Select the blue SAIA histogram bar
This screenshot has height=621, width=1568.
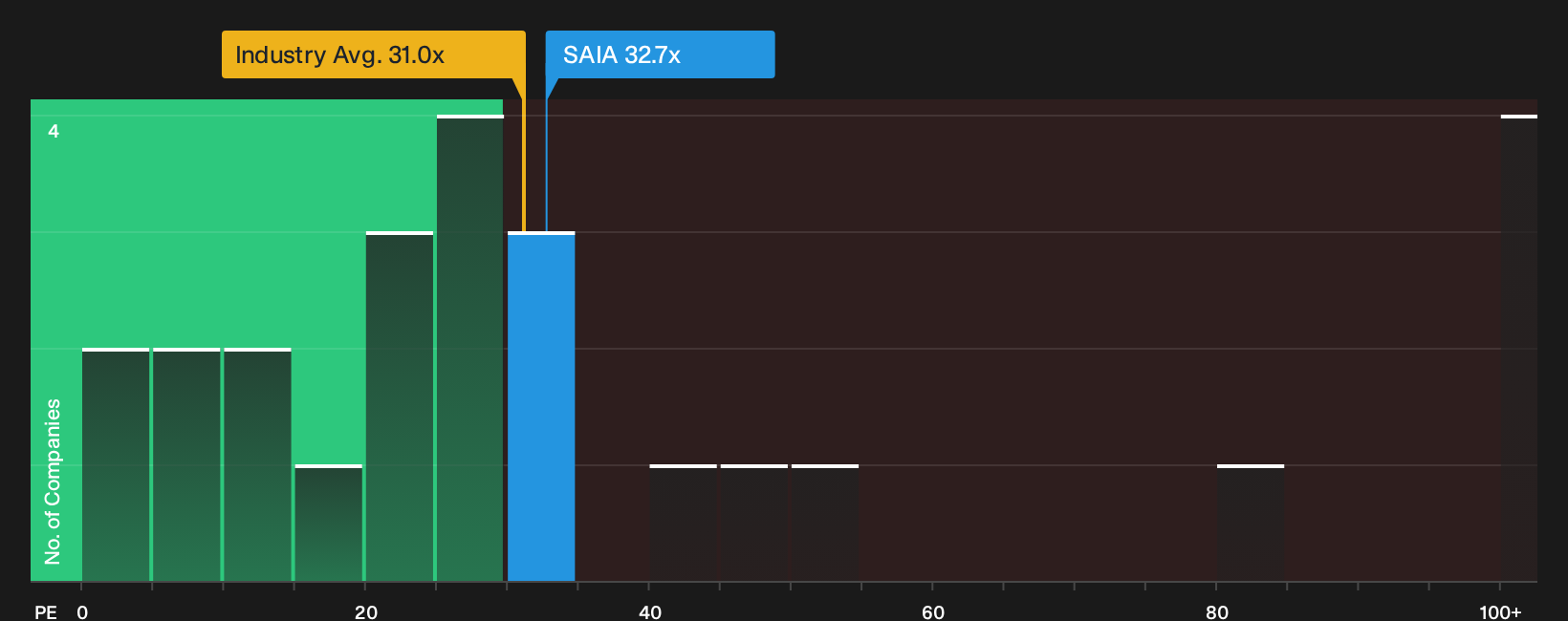(541, 407)
